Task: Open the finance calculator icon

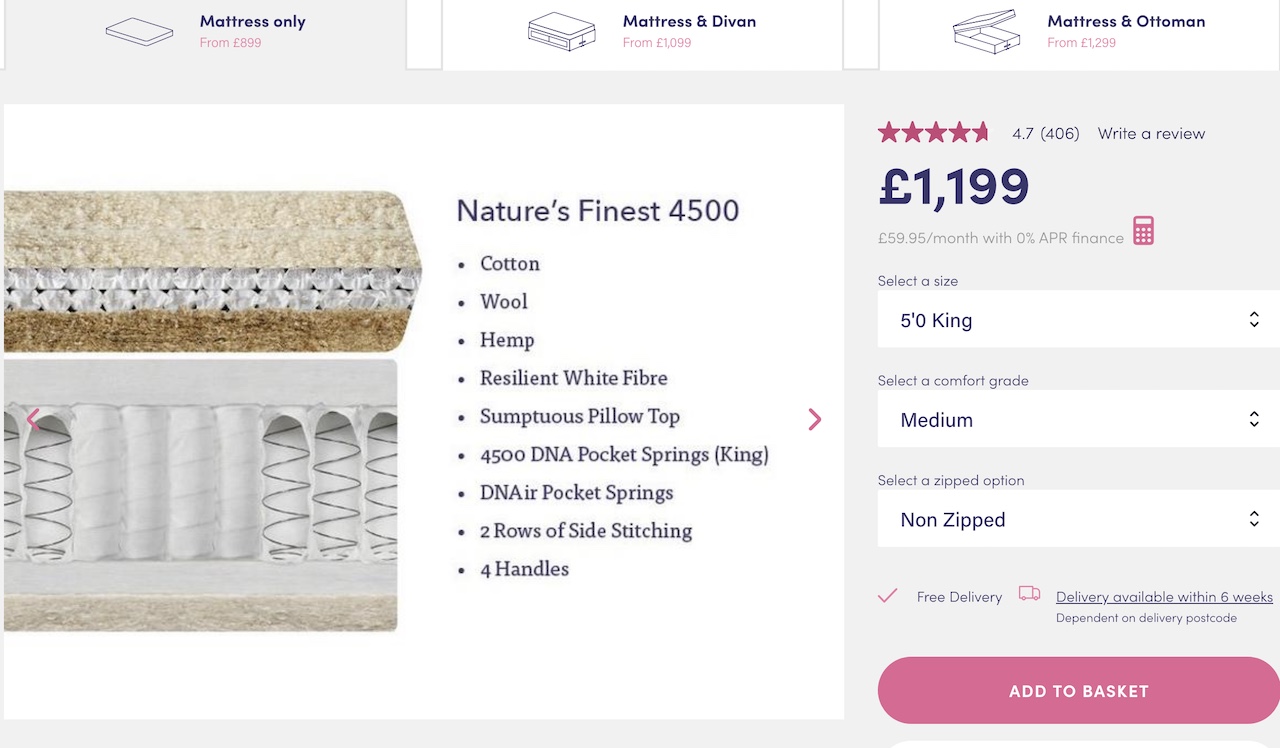Action: tap(1143, 231)
